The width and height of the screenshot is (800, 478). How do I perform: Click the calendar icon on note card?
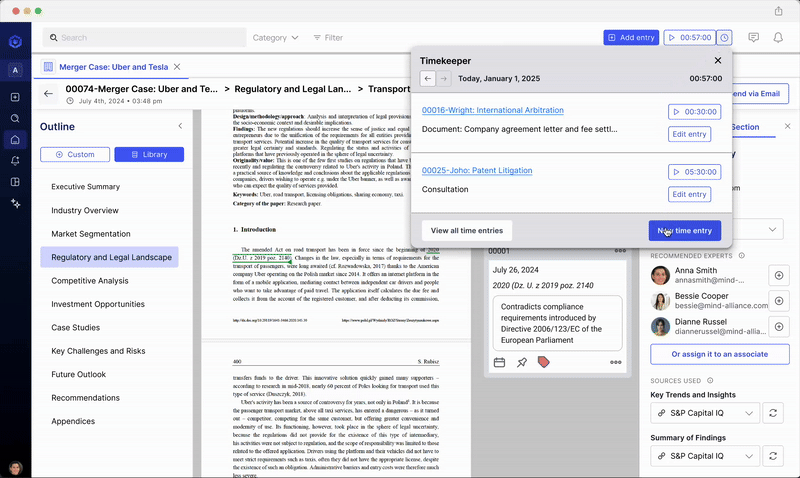(x=499, y=362)
